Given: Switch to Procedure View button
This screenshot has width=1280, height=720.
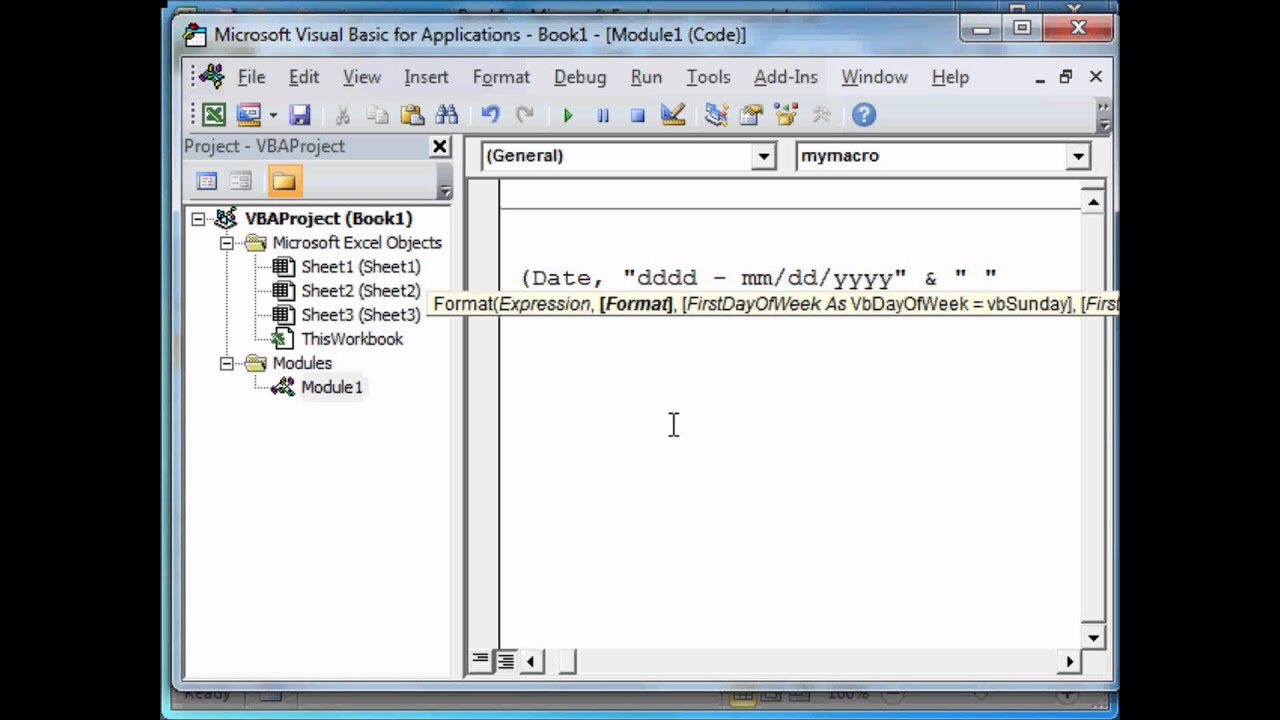Looking at the screenshot, I should pos(481,660).
